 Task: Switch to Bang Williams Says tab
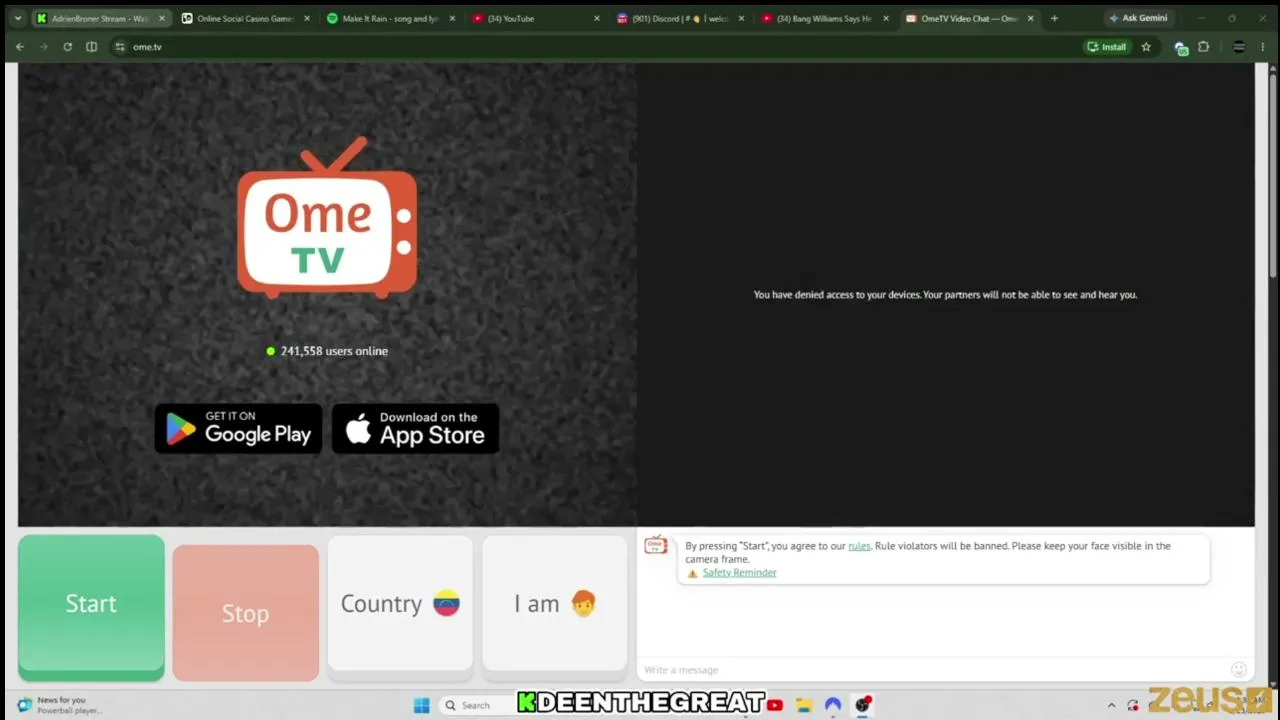pos(824,18)
